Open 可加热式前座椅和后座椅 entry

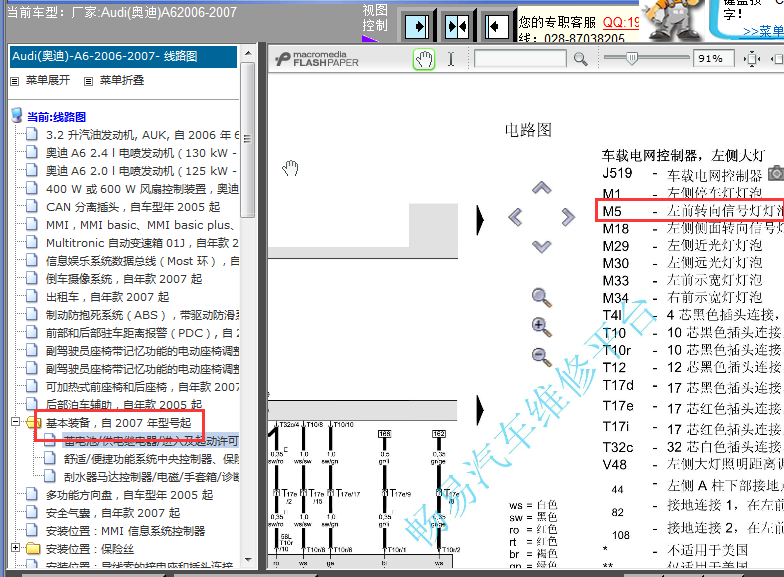coord(142,387)
